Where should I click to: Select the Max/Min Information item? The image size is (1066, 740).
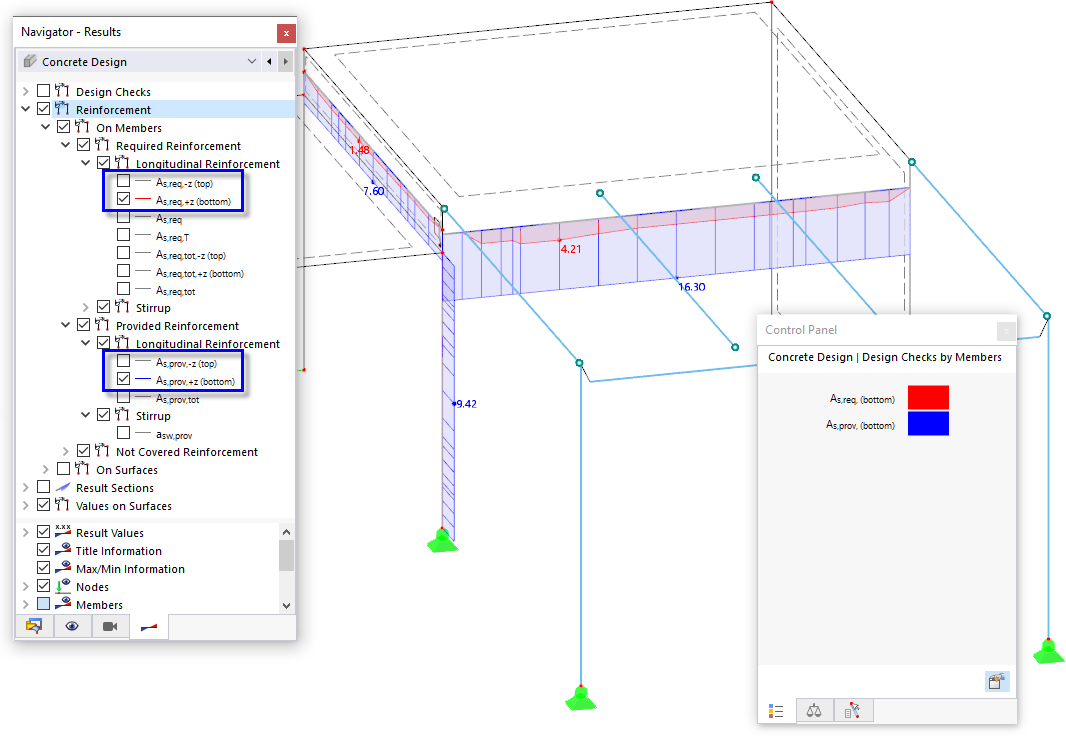130,569
